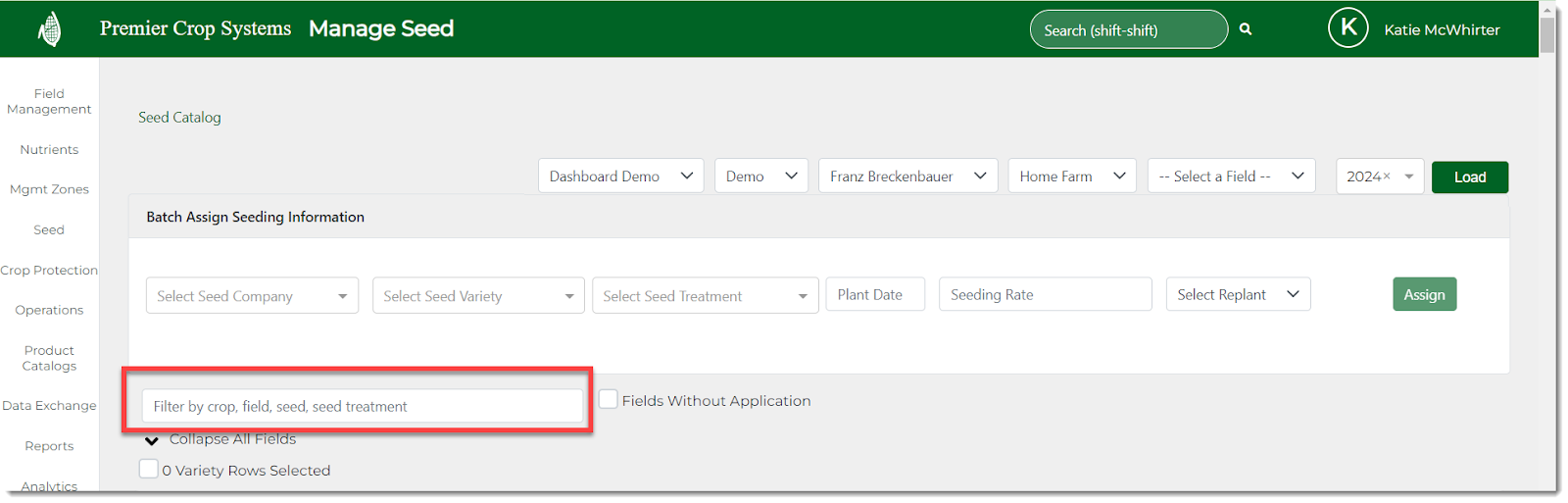Open Seed in sidebar
The height and width of the screenshot is (503, 1568).
click(x=49, y=229)
